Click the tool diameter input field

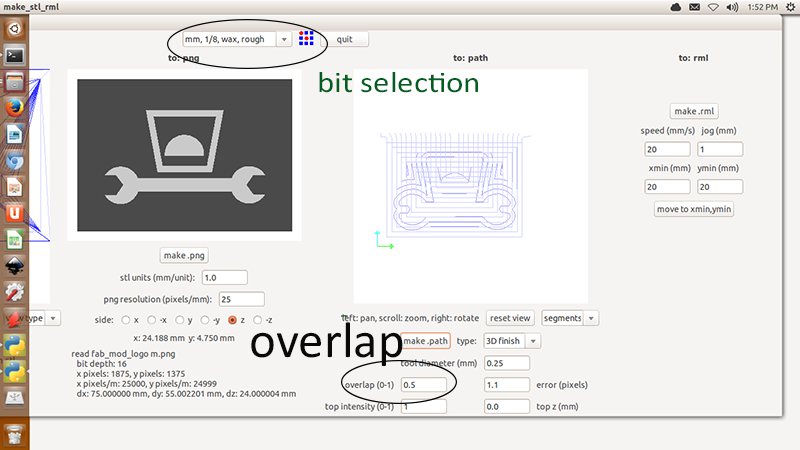point(507,363)
